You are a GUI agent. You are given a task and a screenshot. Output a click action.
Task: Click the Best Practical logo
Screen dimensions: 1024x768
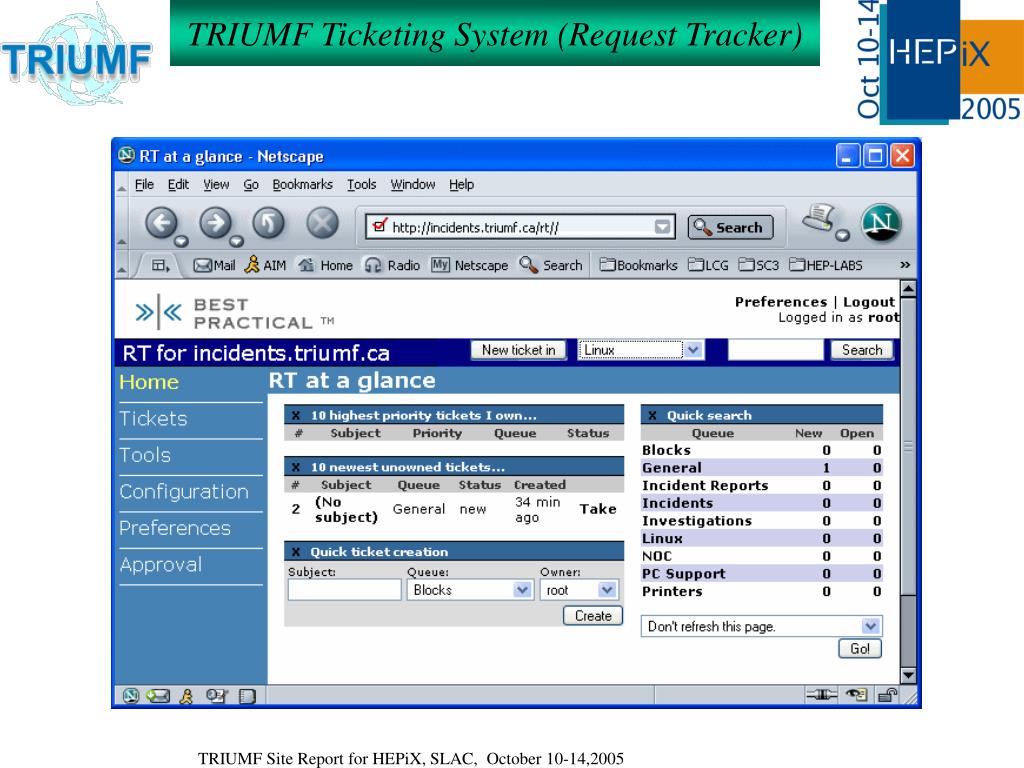[234, 313]
